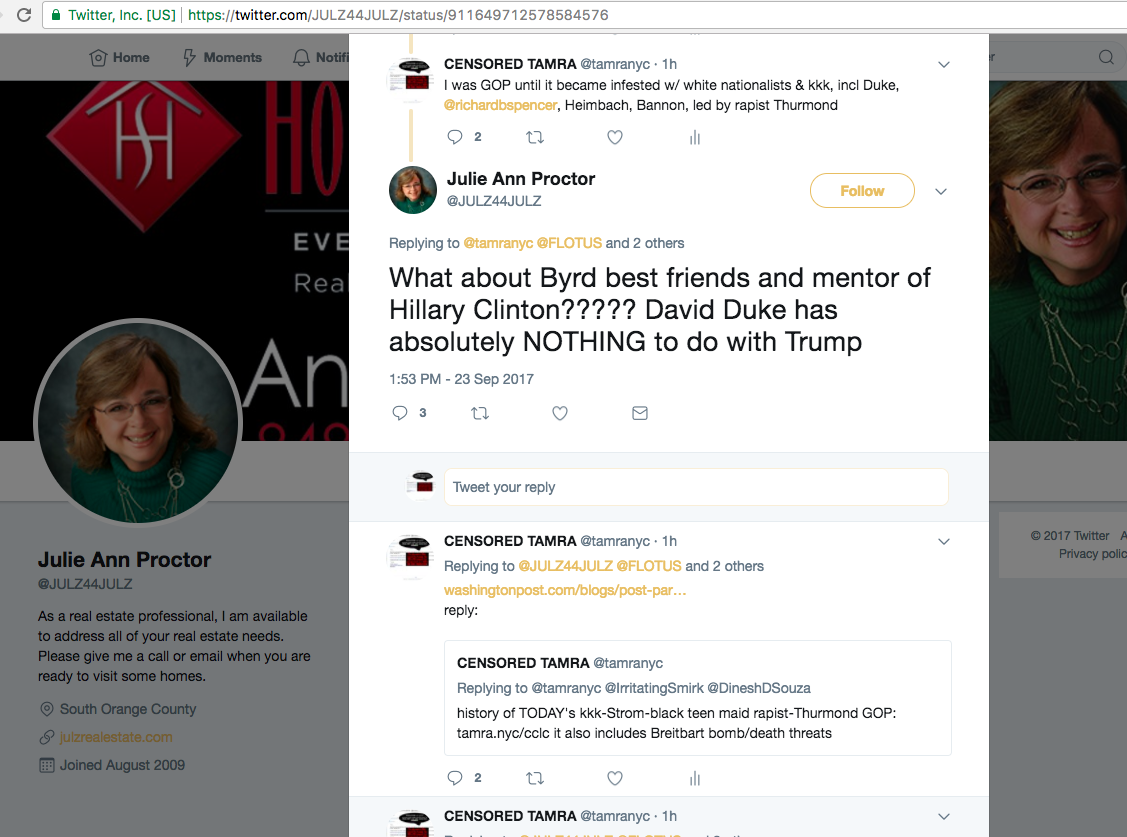Click the calendar icon beside Joined August 2009

click(47, 765)
